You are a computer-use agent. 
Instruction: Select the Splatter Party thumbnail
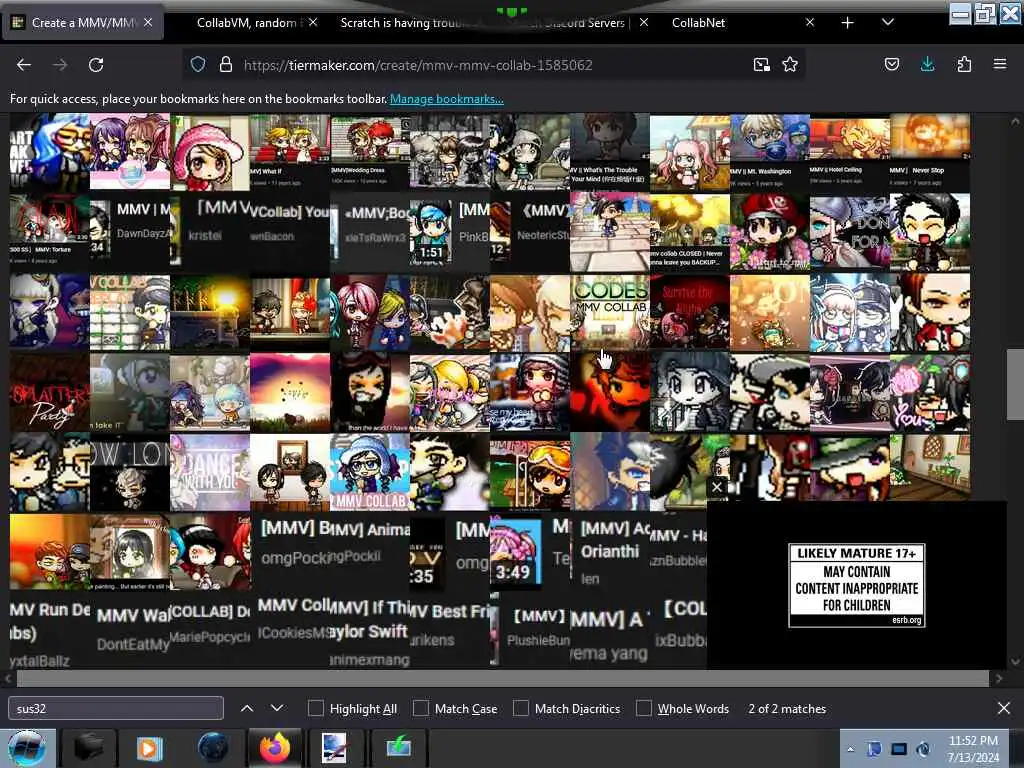tap(50, 392)
